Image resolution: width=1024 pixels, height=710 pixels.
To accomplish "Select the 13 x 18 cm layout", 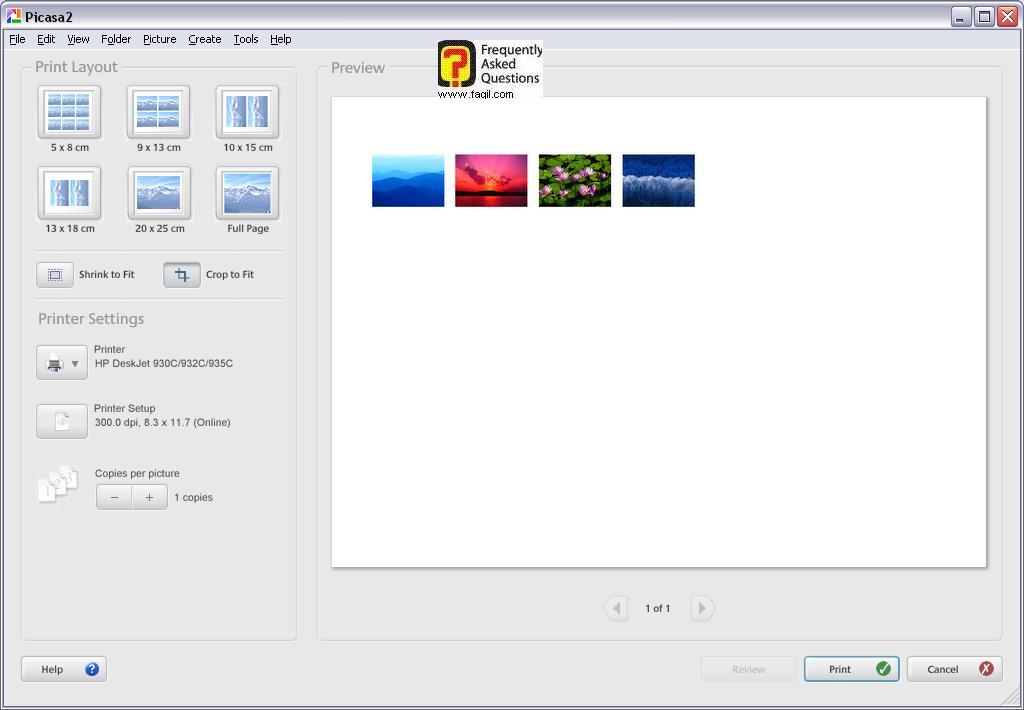I will [69, 193].
